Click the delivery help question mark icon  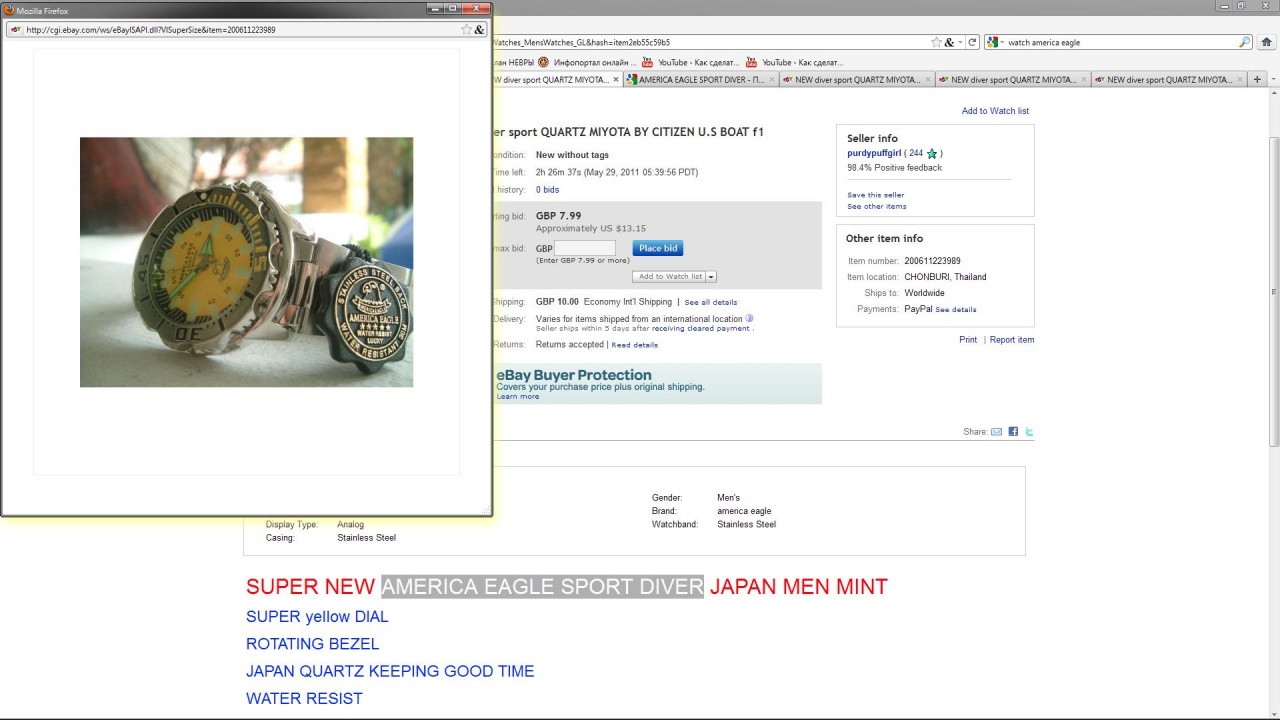(750, 319)
